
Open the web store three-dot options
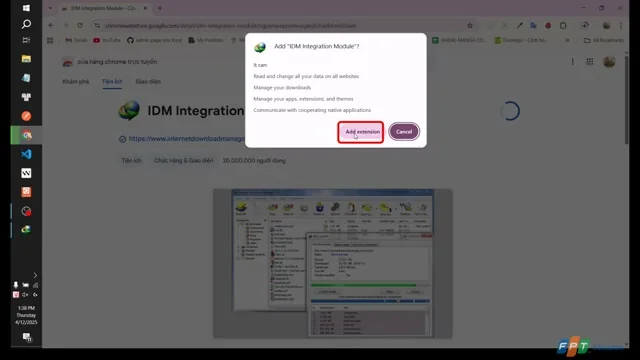572,62
